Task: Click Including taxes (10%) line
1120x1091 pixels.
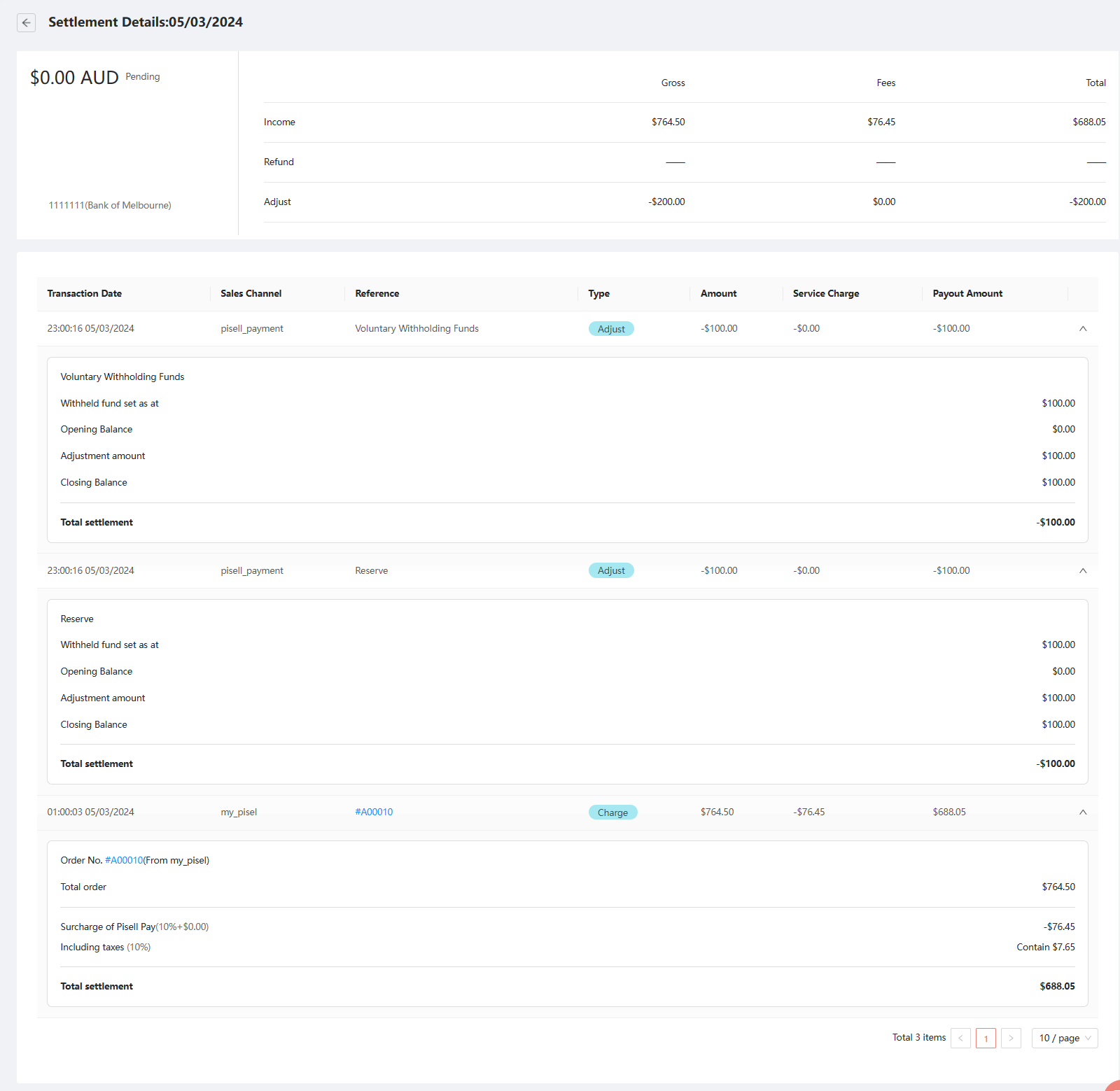Action: (106, 948)
